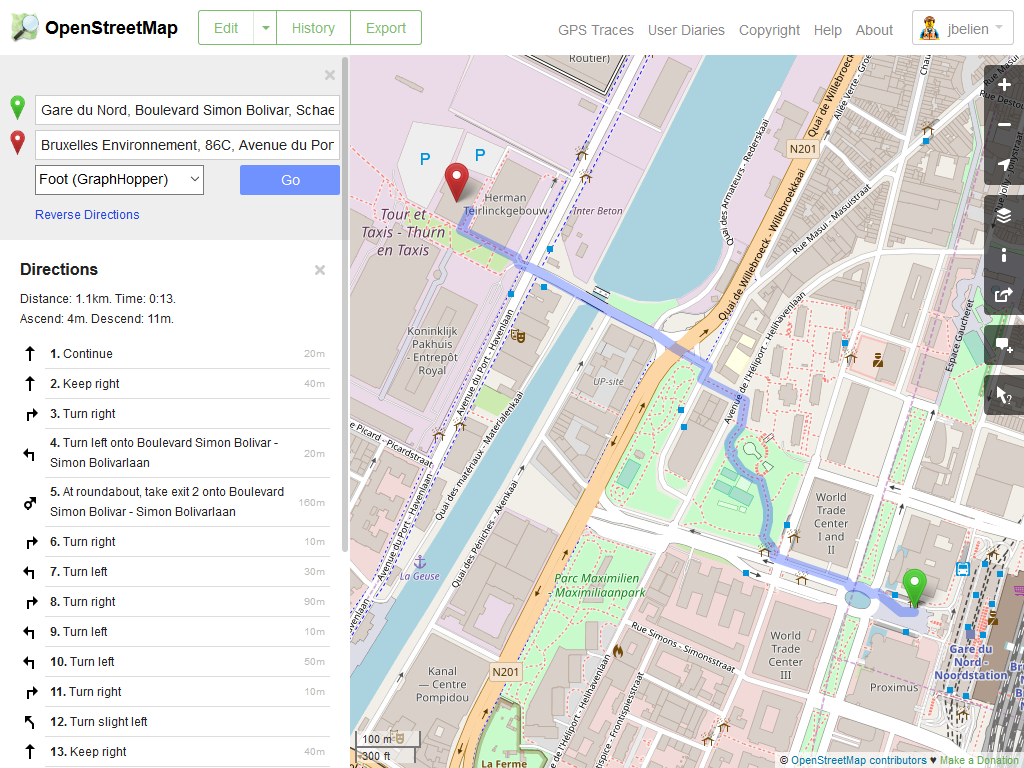Click the zoom in plus icon
Screen dimensions: 1024x768
point(1004,85)
